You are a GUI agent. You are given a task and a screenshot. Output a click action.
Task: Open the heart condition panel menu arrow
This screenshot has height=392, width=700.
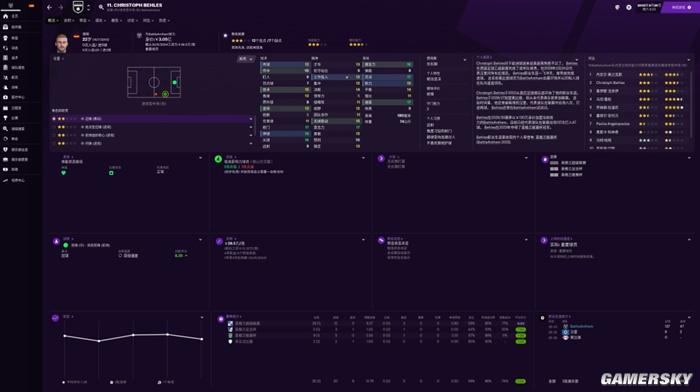(200, 158)
